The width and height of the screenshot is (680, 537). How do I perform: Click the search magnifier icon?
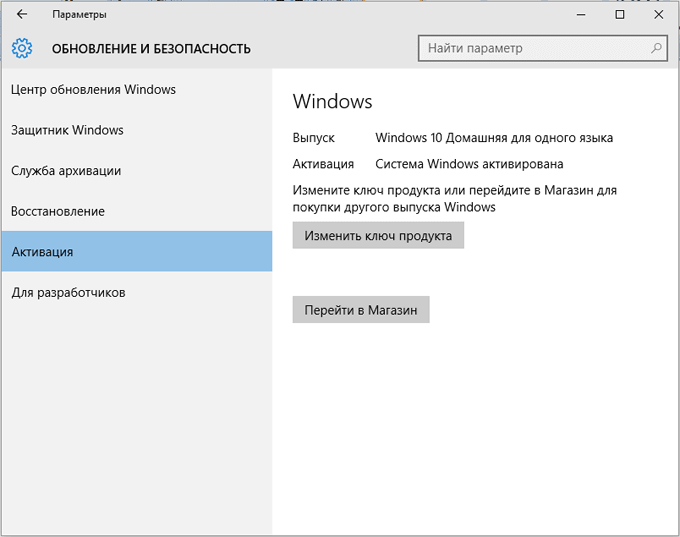656,48
